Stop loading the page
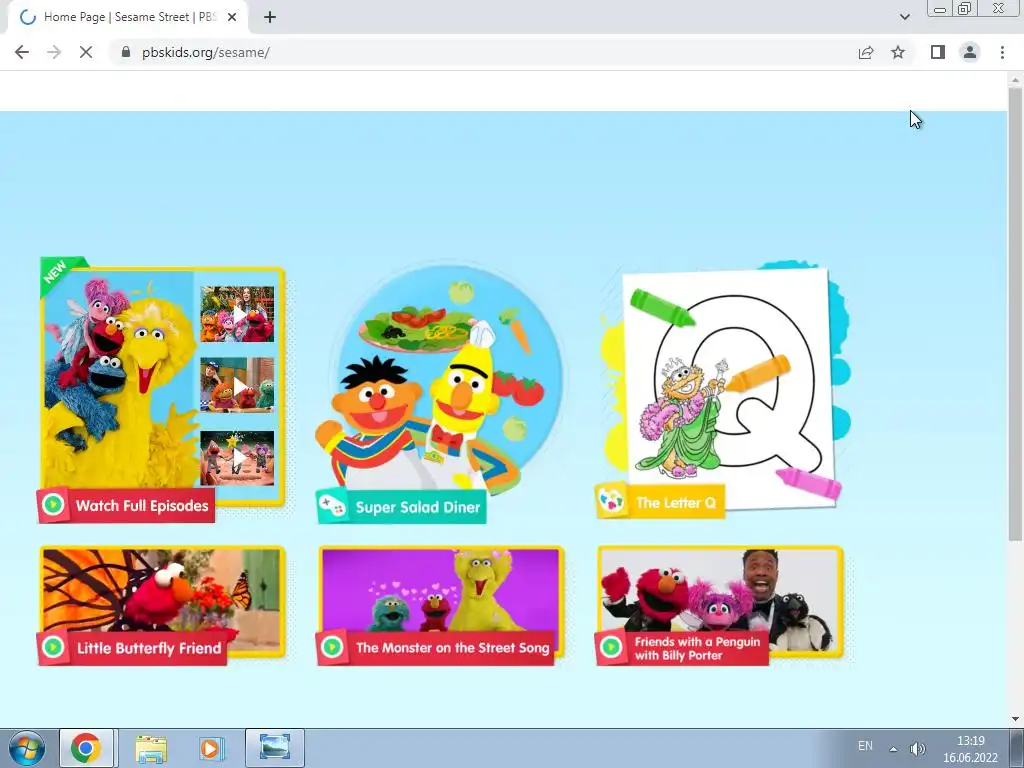1024x768 pixels. point(86,52)
